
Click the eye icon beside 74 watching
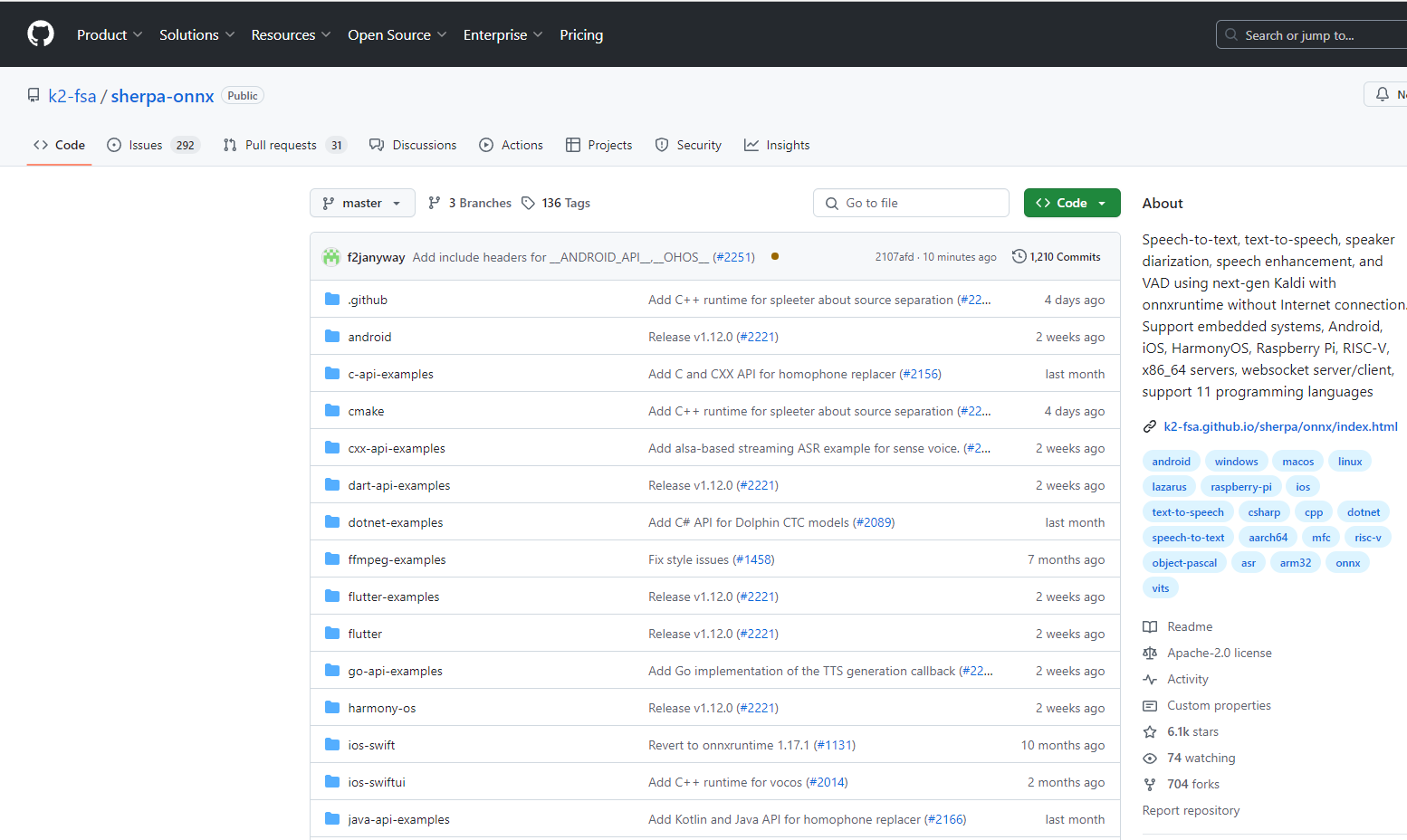[x=1150, y=758]
